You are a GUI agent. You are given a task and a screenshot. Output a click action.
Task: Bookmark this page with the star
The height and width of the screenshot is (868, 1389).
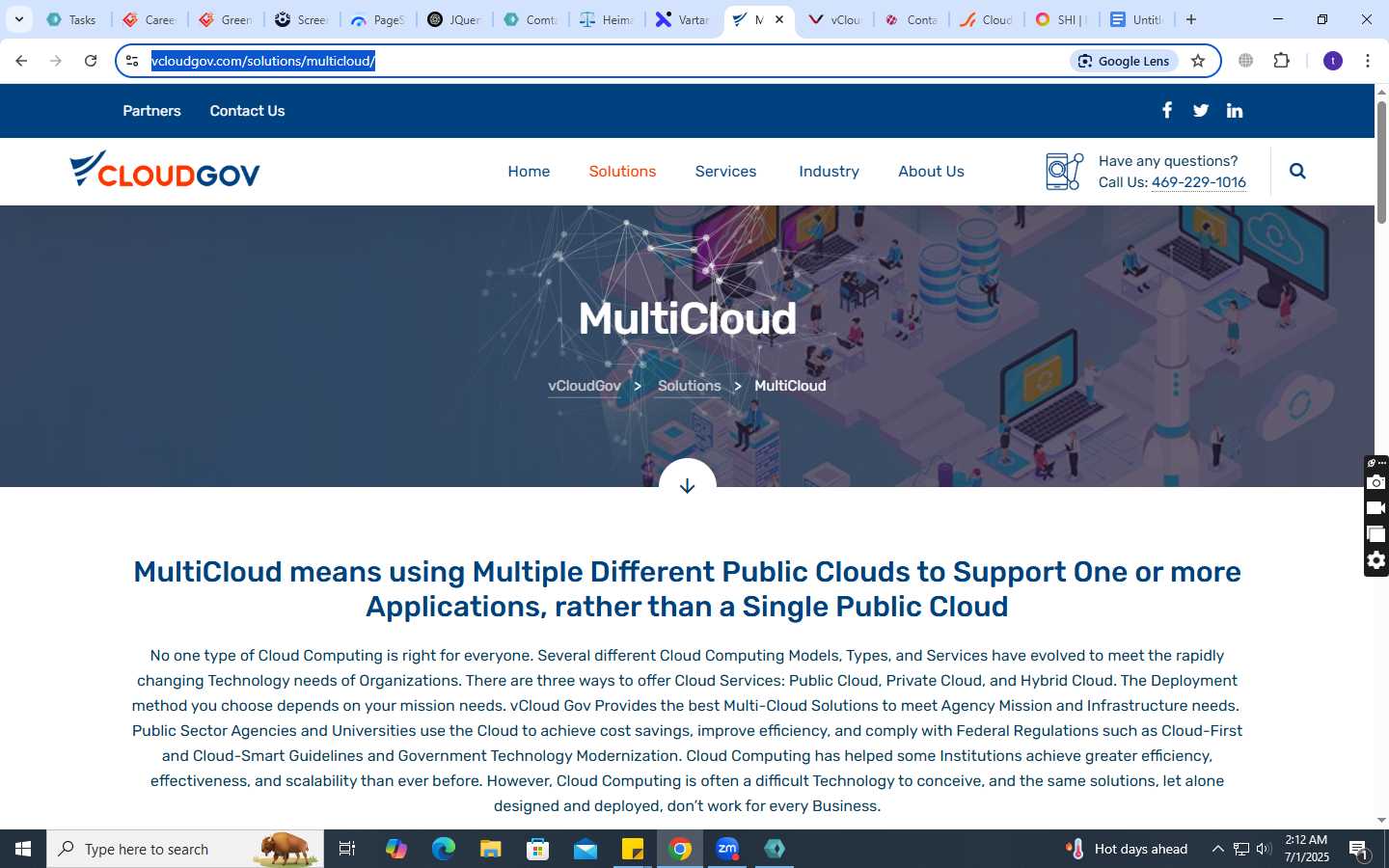coord(1198,61)
